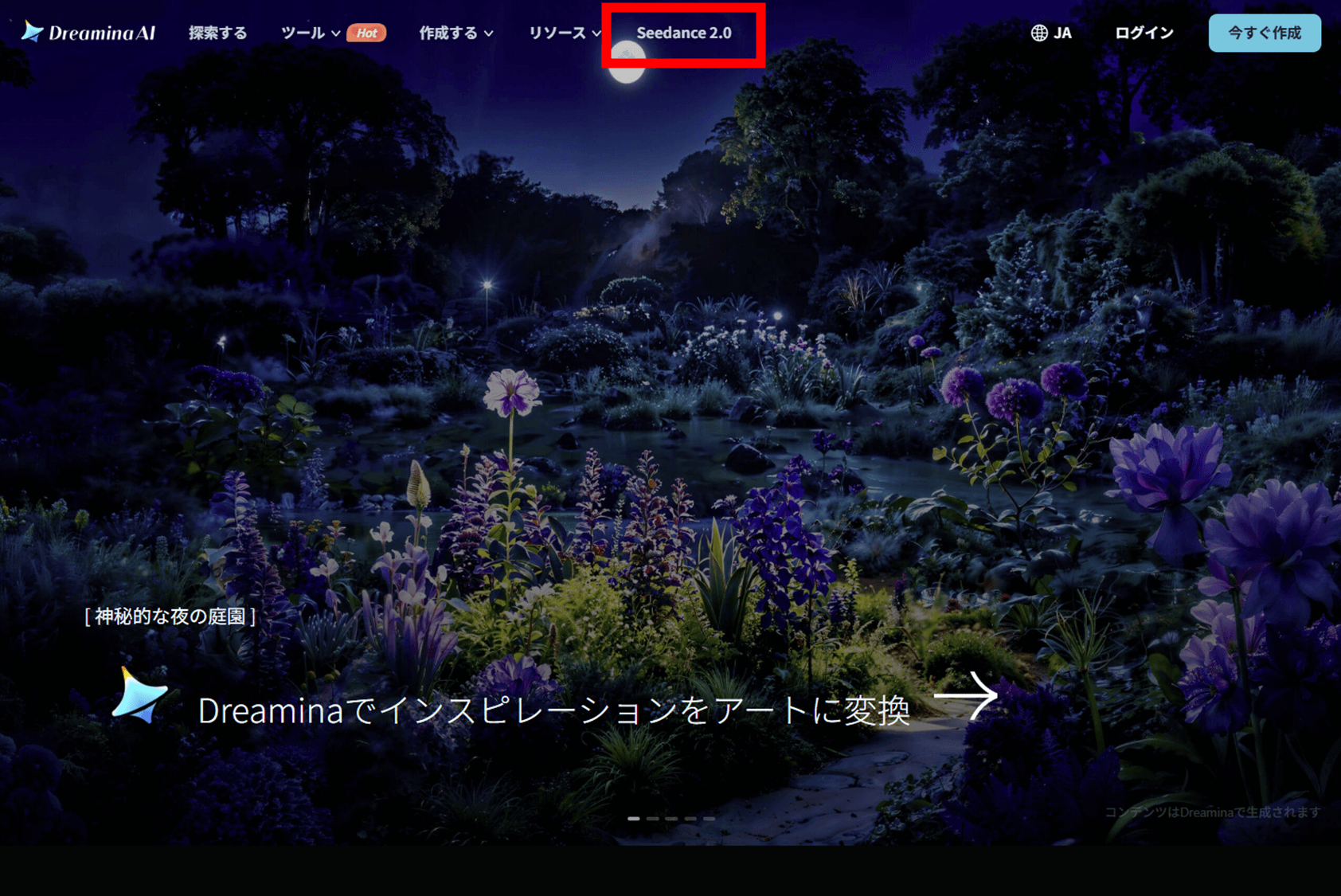Click the Dreamina star icon beside hero headline

tap(140, 696)
